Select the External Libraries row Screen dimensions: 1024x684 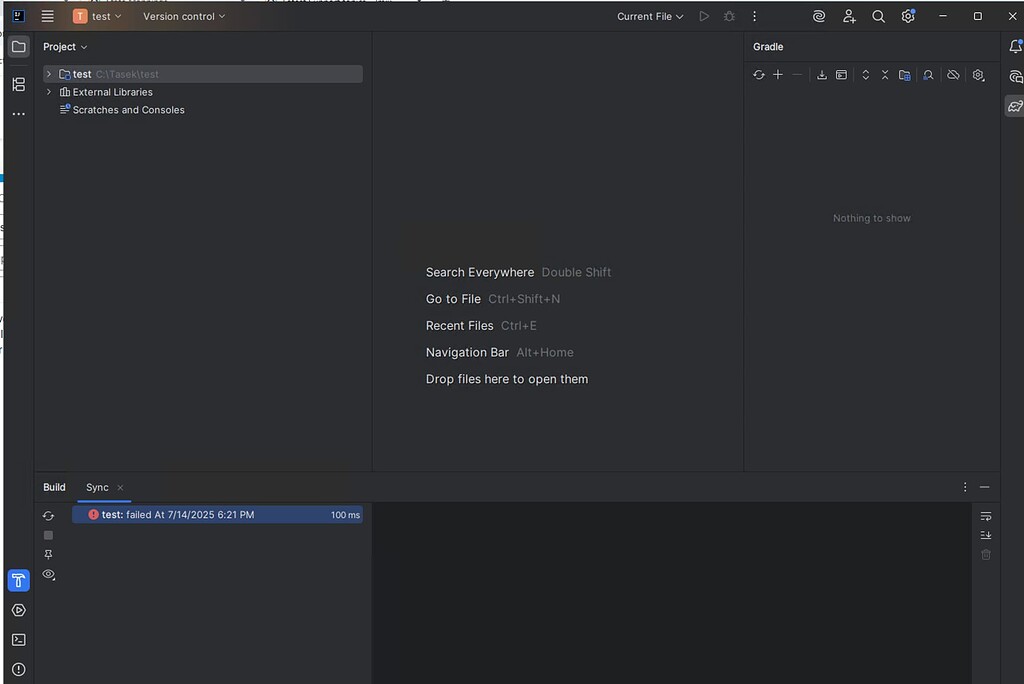(202, 92)
